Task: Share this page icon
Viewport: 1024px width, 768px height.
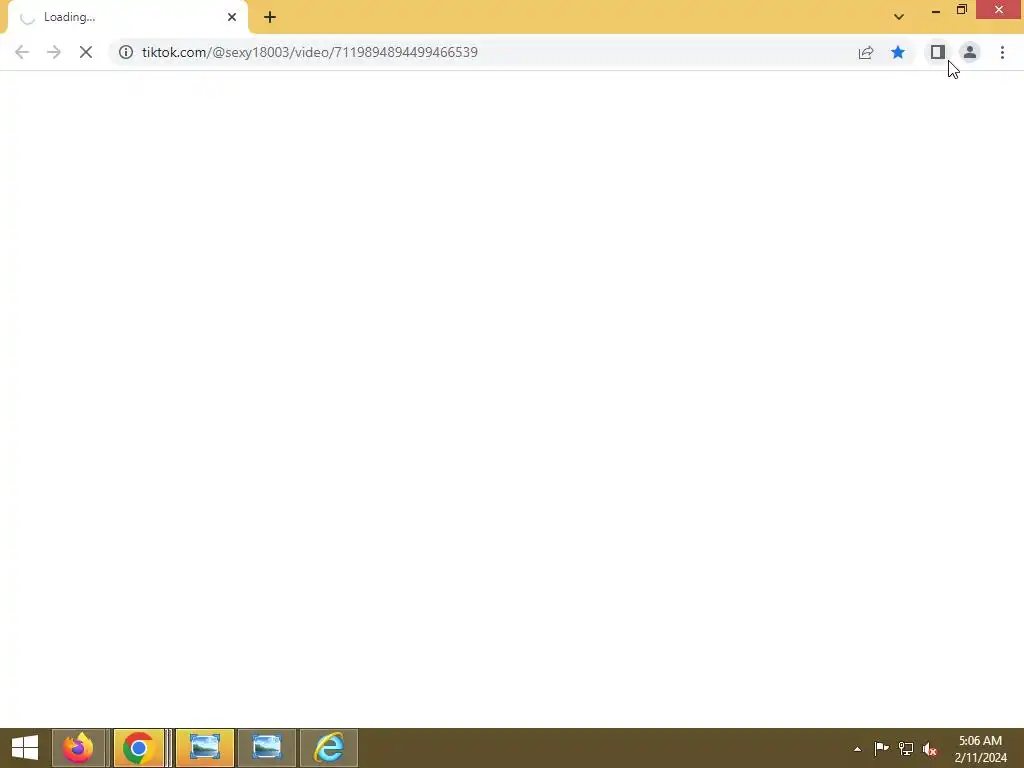Action: click(866, 52)
